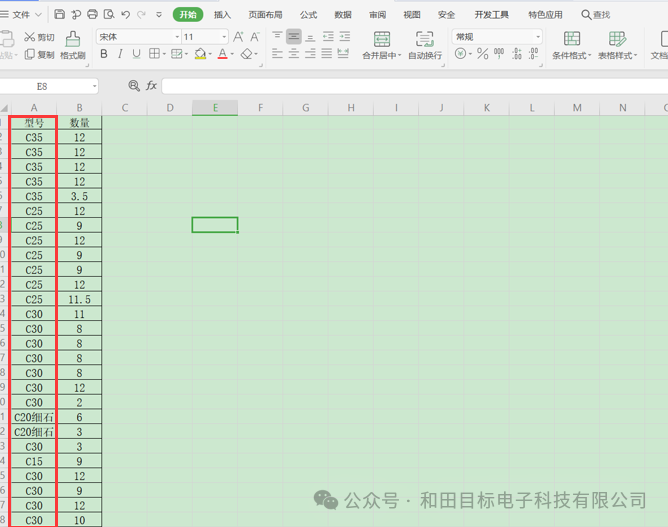
Task: Select the cell containing C15
Action: click(34, 461)
